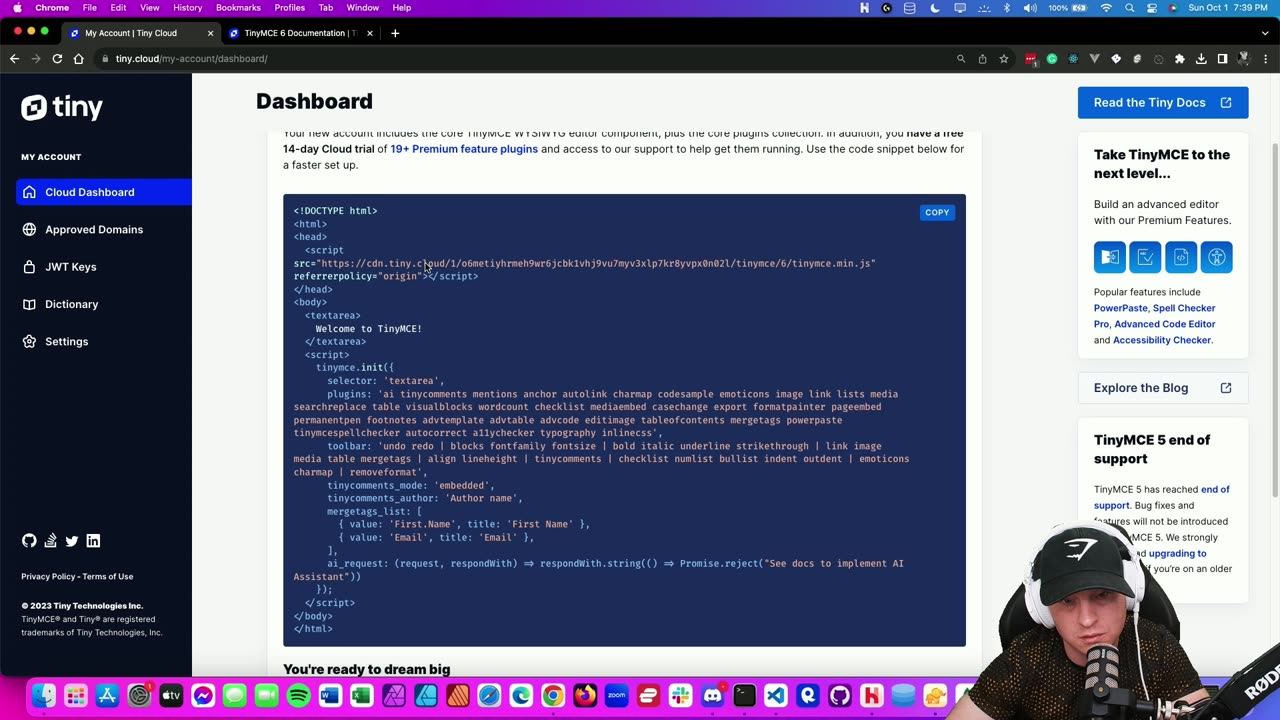The height and width of the screenshot is (720, 1280).
Task: Open Discord from the Dock
Action: (712, 696)
